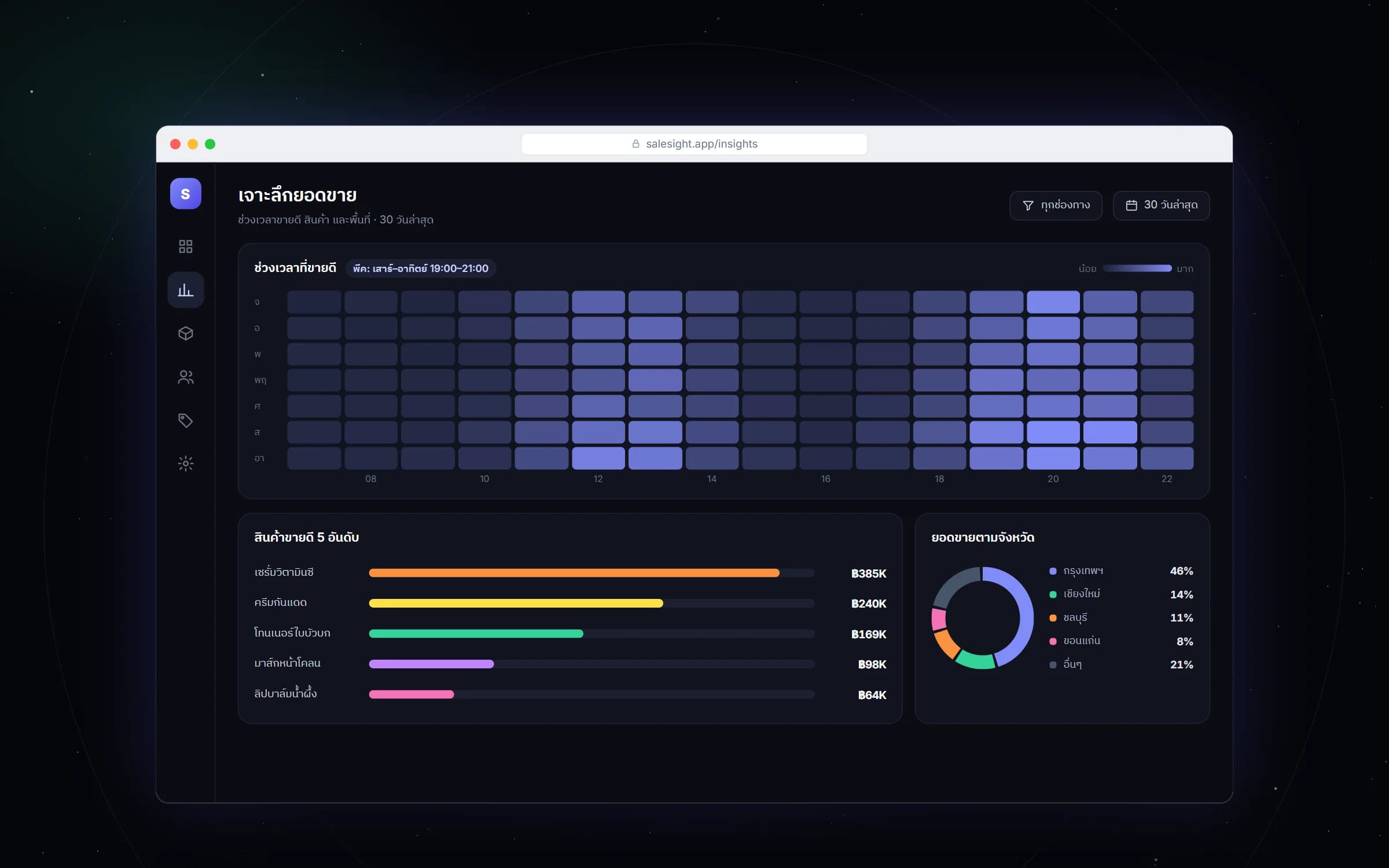Select the เชียงใหม่ legend entry
The width and height of the screenshot is (1389, 868).
(x=1121, y=594)
